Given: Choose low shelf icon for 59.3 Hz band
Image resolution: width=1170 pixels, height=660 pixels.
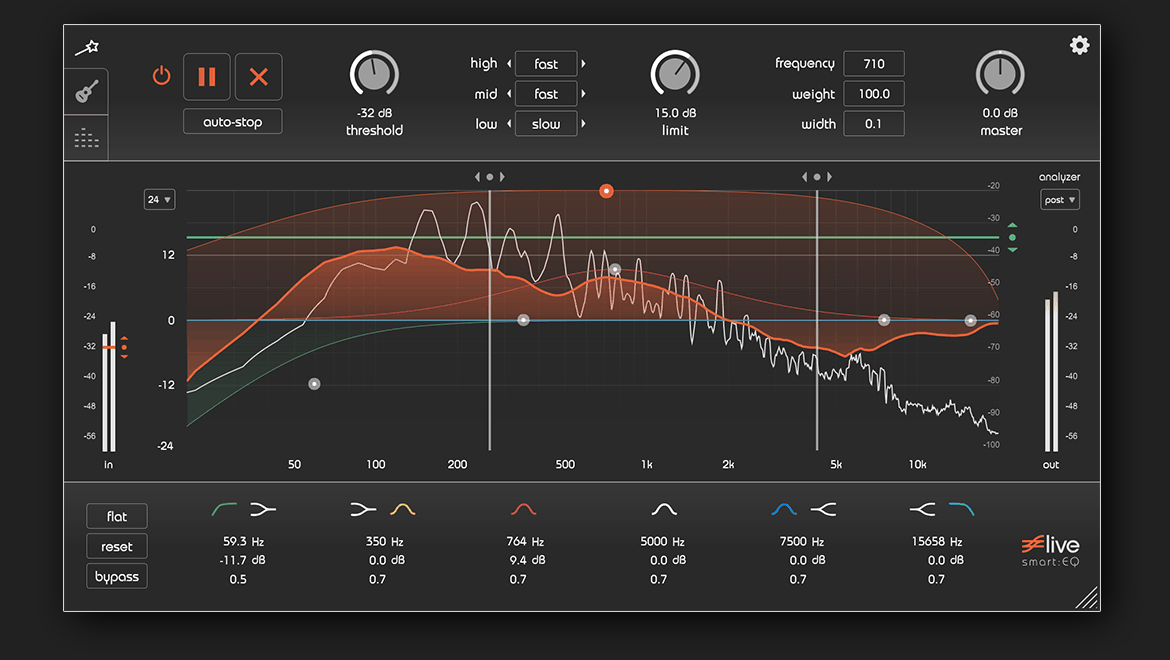Looking at the screenshot, I should coord(263,509).
